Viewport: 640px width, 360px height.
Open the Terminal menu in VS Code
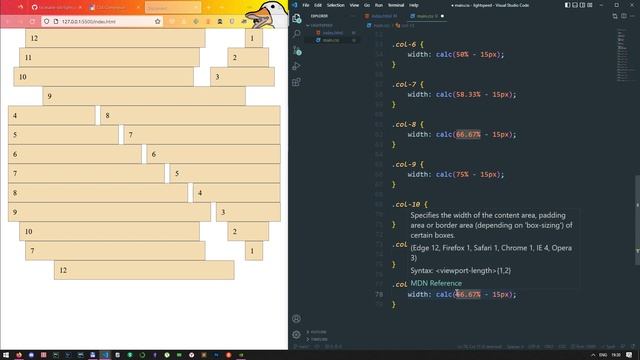pos(396,5)
